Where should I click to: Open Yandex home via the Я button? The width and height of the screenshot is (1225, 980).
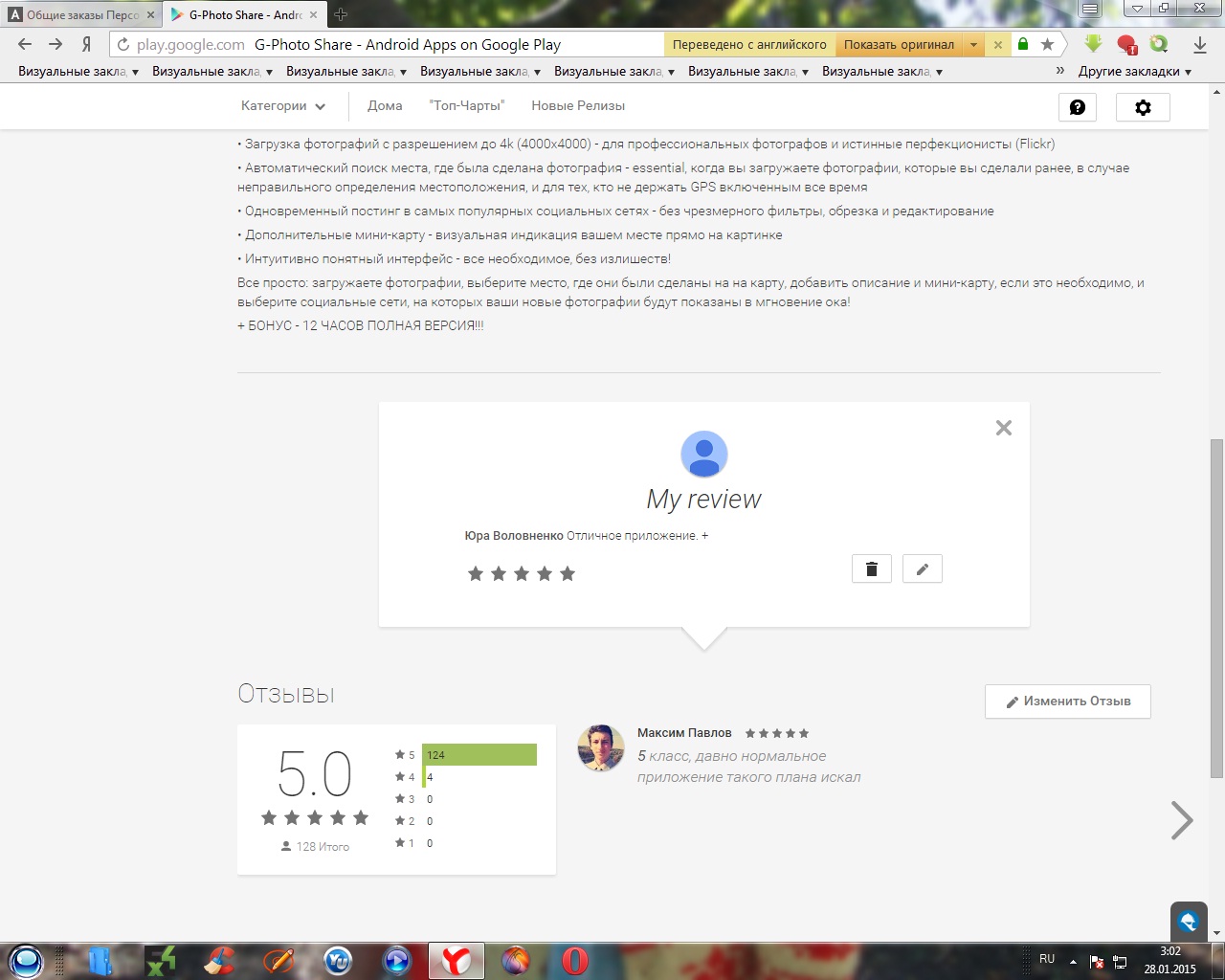click(x=86, y=44)
